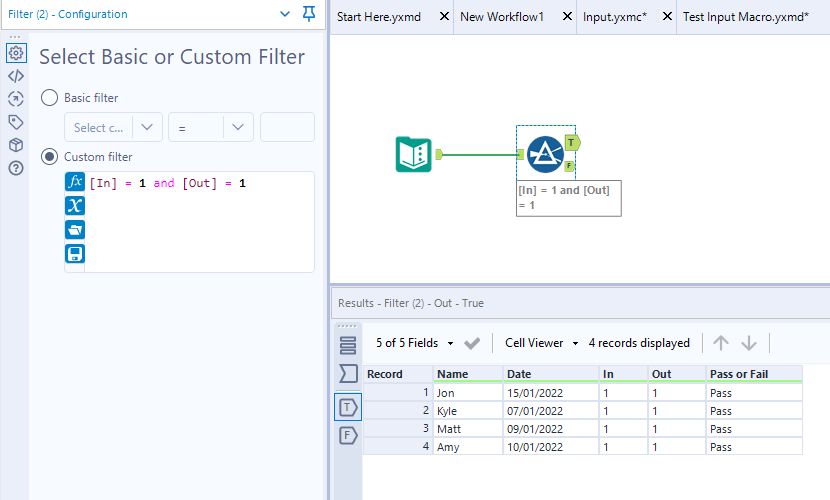The image size is (830, 500).
Task: Switch to Input.yxmc* tab
Action: pyautogui.click(x=615, y=17)
